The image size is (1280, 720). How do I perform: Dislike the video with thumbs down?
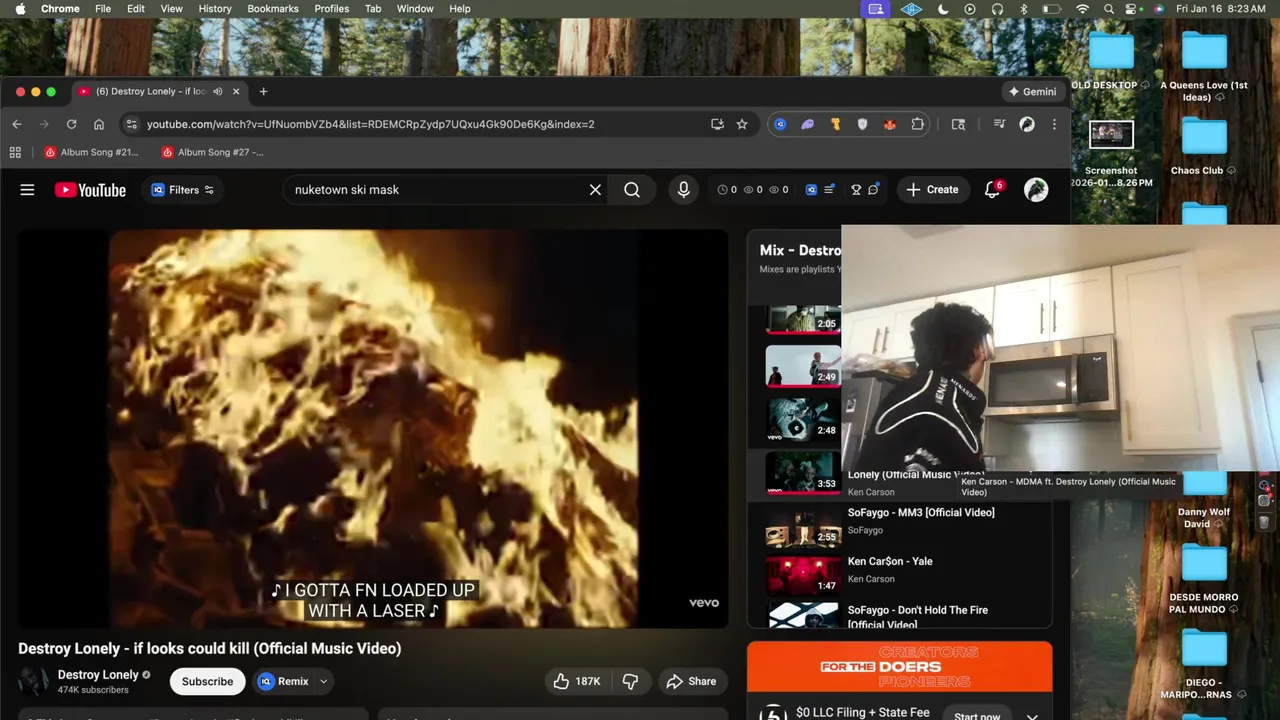coord(630,681)
